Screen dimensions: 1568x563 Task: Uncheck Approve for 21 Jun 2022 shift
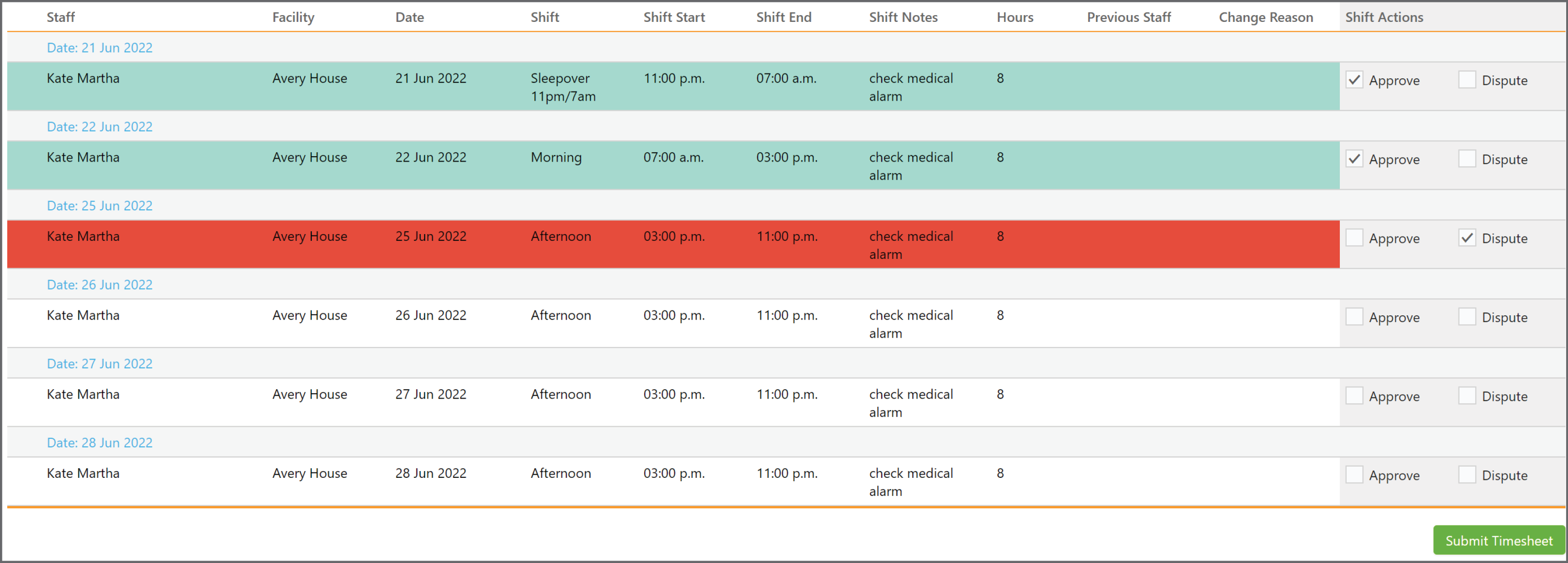tap(1354, 80)
